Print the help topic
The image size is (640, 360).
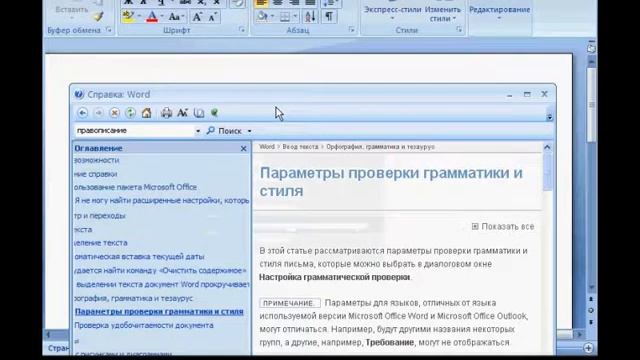click(166, 113)
